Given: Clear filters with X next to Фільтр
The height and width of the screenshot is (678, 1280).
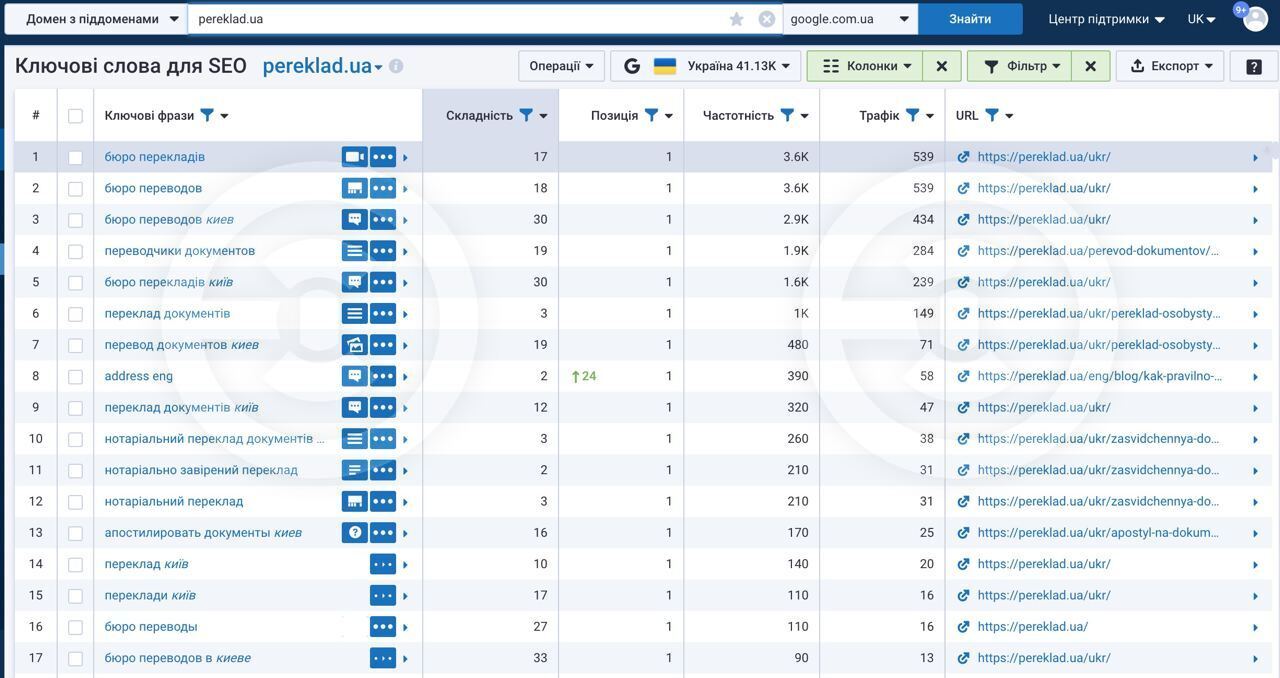Looking at the screenshot, I should [1090, 66].
